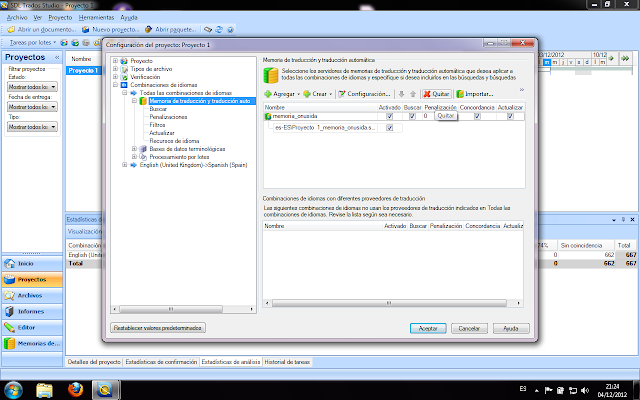Viewport: 640px width, 400px height.
Task: Select Proyecto 1 in projects list
Action: 83,71
